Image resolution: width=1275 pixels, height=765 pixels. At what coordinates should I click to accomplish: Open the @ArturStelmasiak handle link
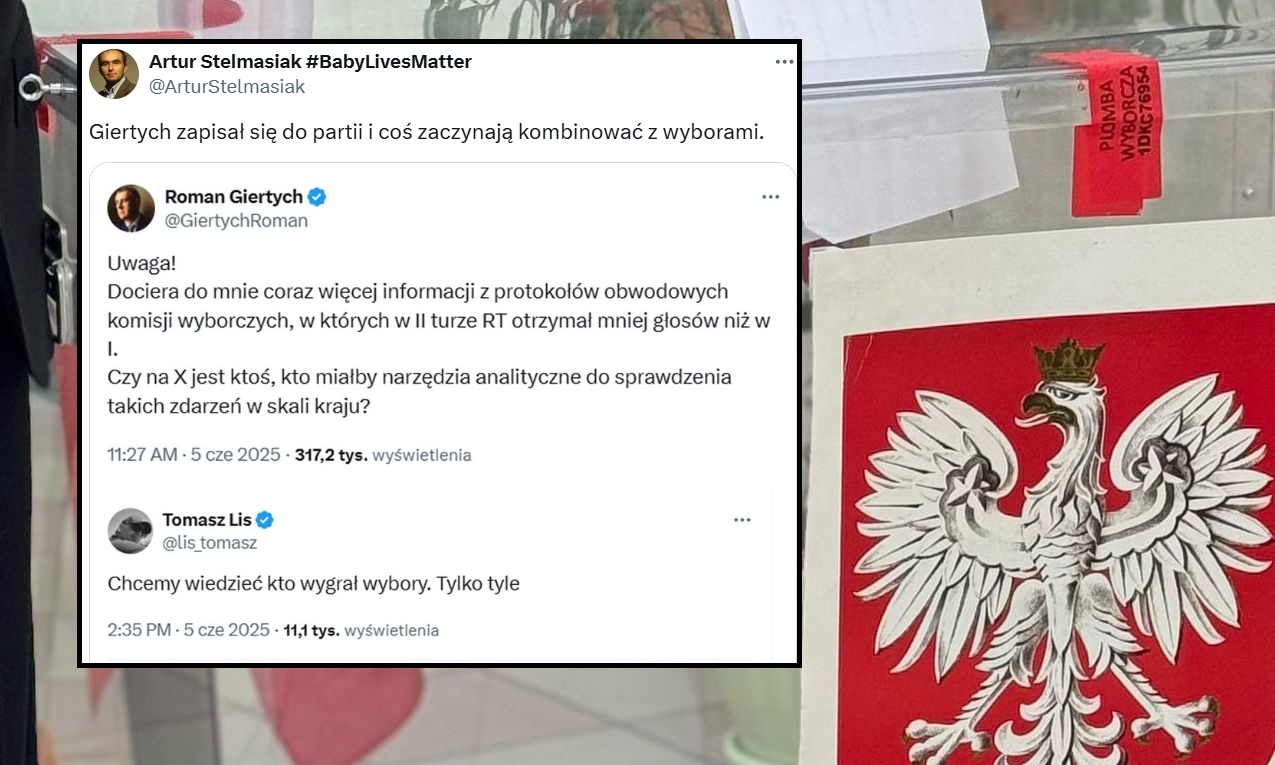point(227,87)
